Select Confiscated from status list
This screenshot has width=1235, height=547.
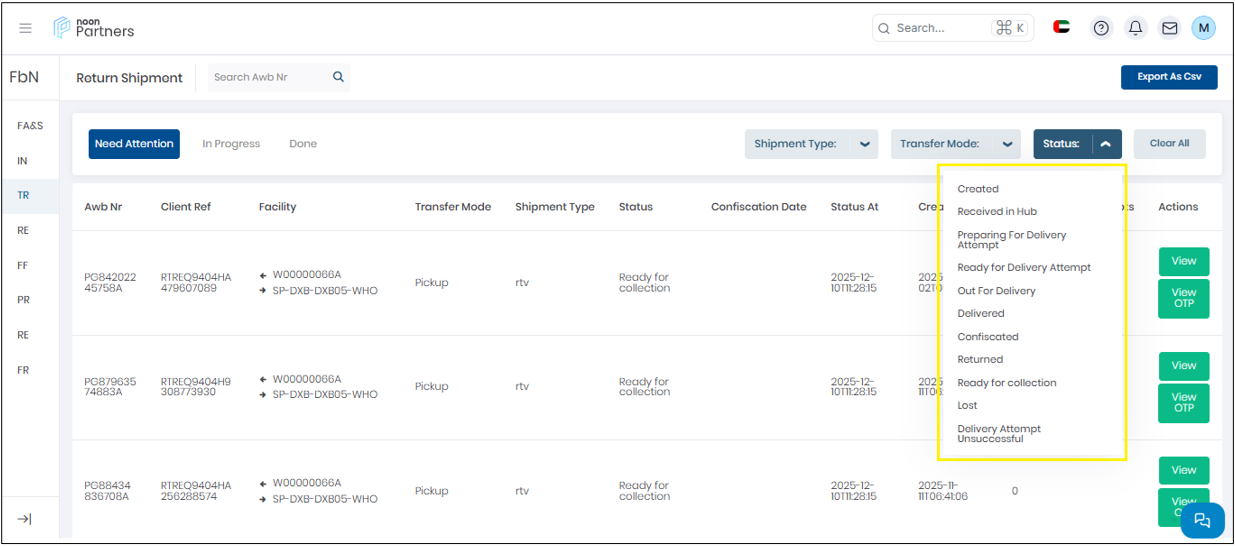tap(987, 337)
